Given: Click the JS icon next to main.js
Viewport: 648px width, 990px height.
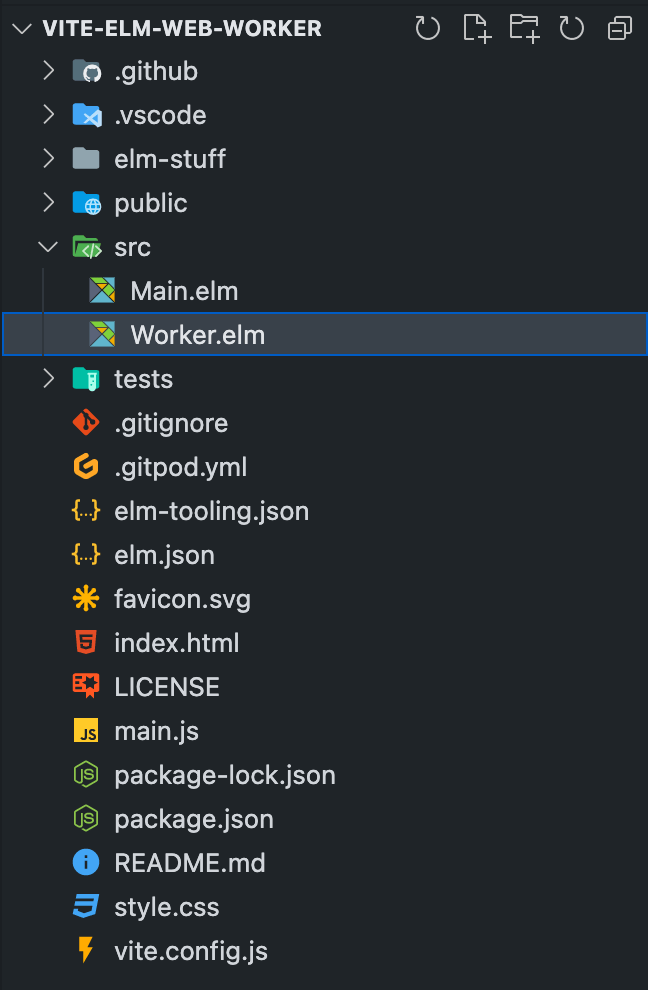Looking at the screenshot, I should pos(88,731).
